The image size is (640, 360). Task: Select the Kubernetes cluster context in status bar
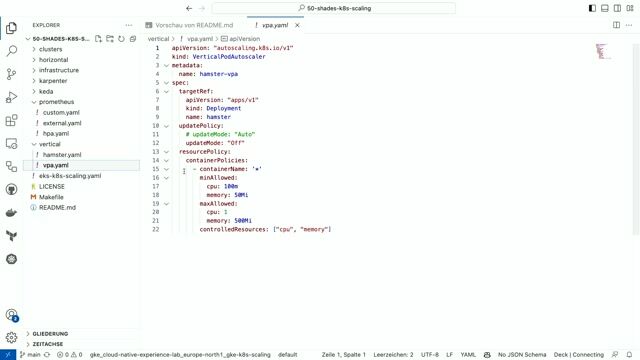[x=180, y=355]
